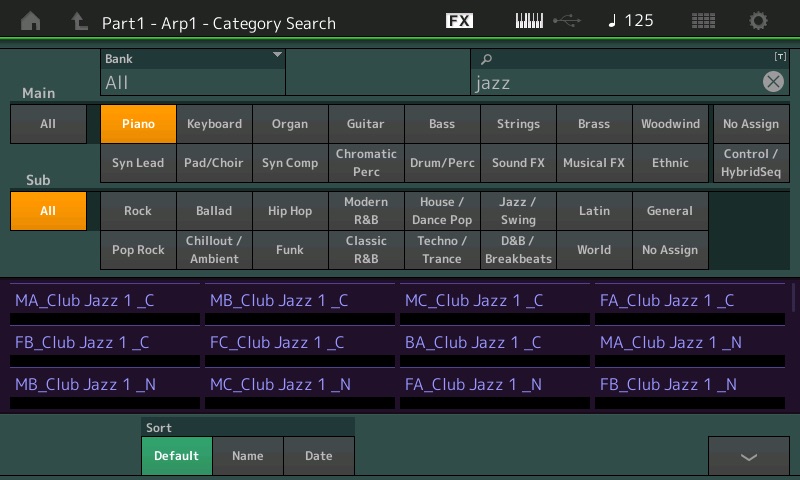Click the USB connection icon
Screen dimensions: 800x480
(566, 21)
